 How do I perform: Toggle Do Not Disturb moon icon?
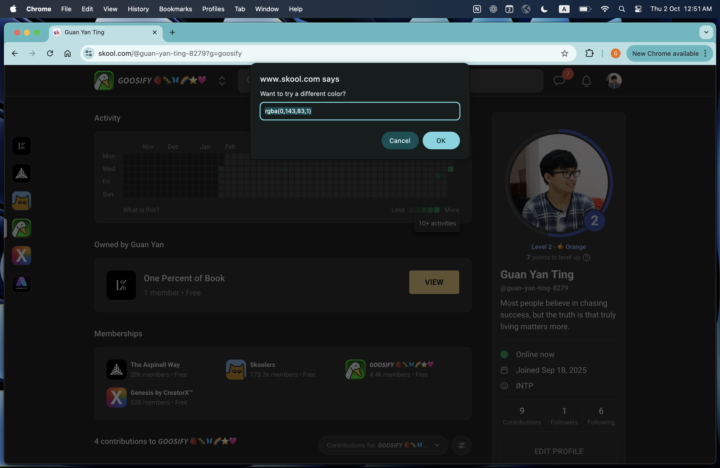point(544,9)
